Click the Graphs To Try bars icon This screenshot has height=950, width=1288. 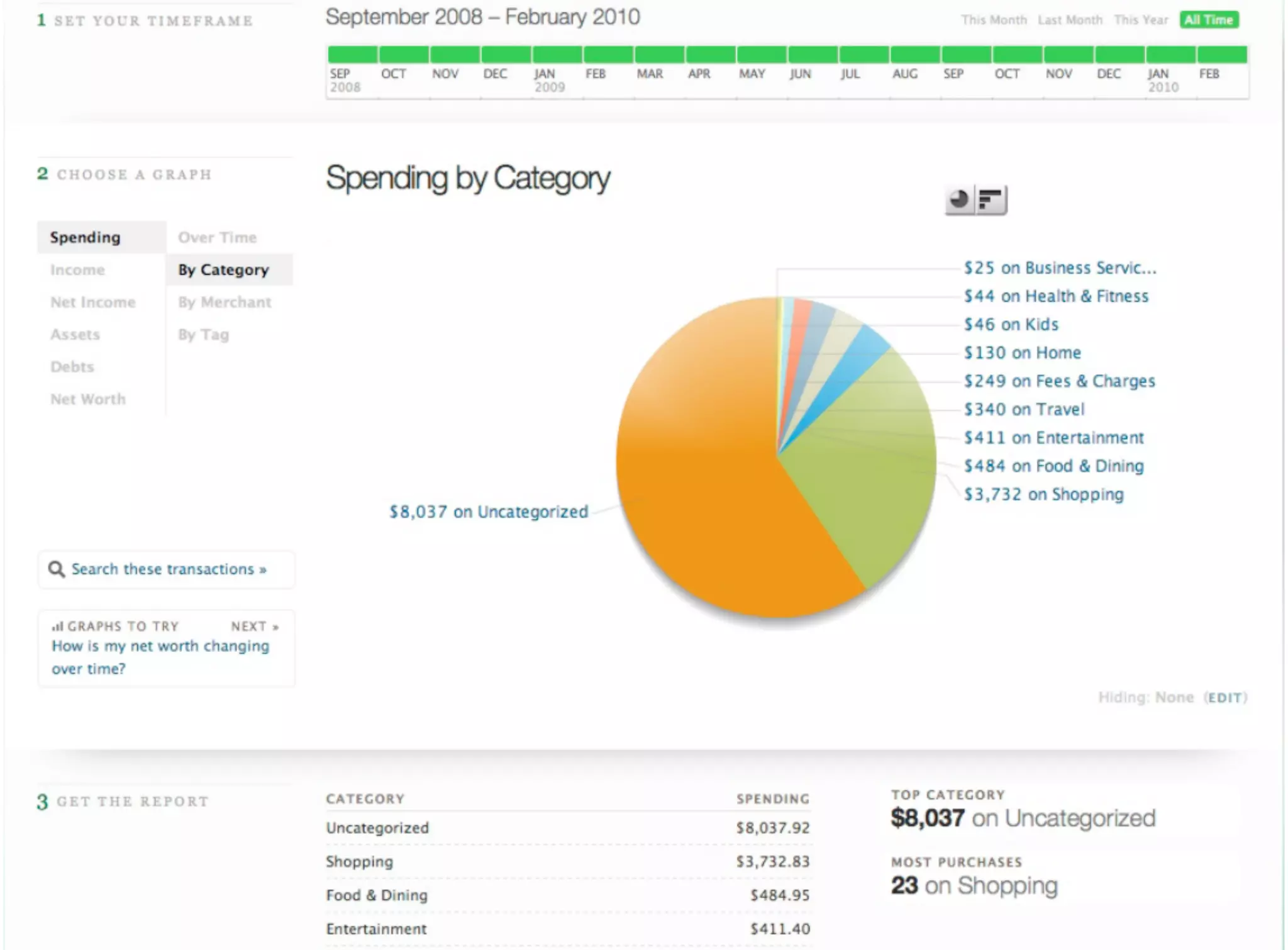click(x=57, y=626)
